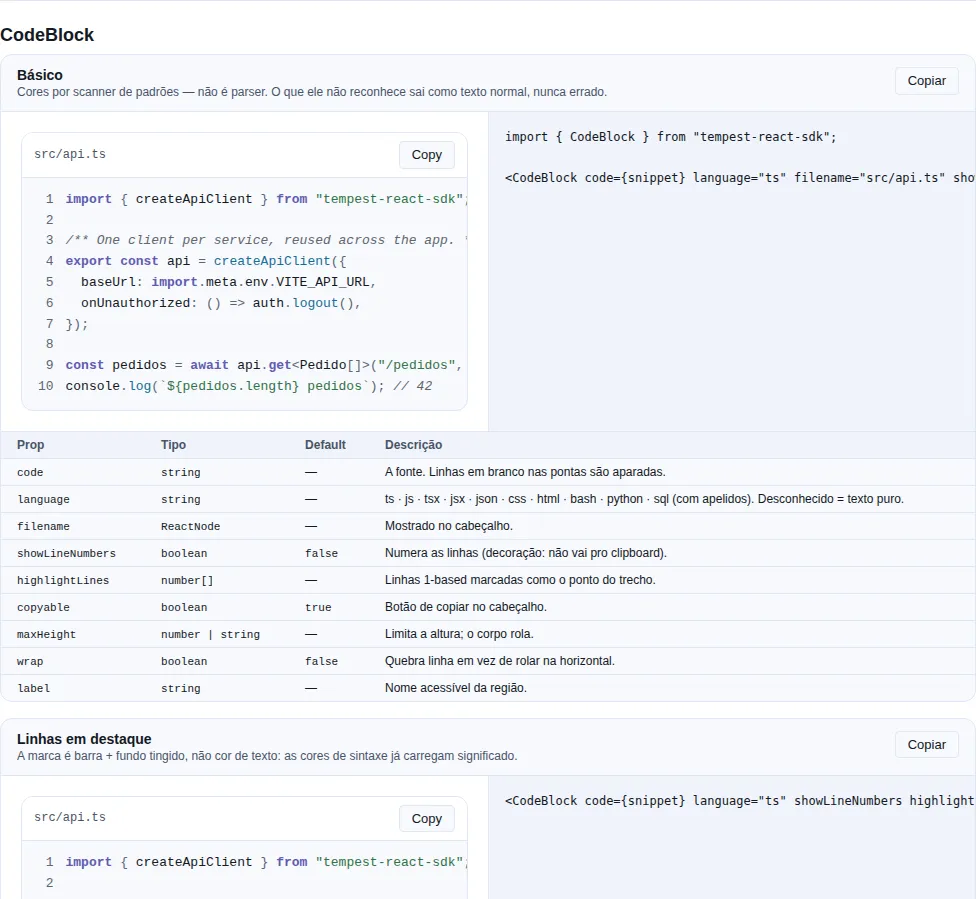Click the 'false' default of showLineNumbers

[x=321, y=553]
